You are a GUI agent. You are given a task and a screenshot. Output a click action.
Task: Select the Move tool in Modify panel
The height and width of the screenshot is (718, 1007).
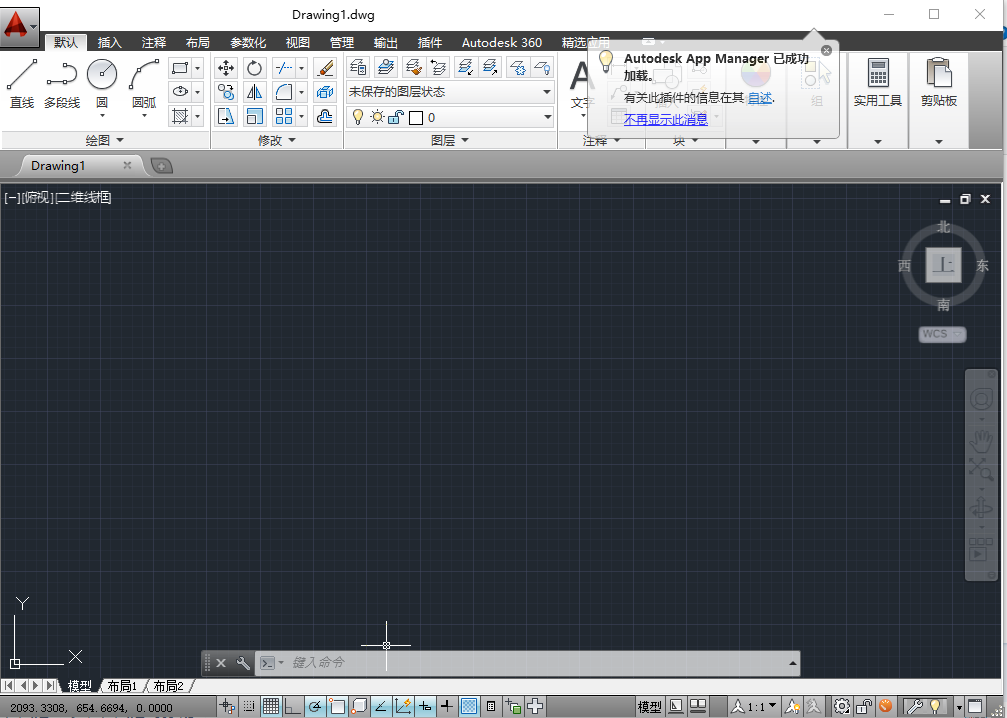[x=226, y=68]
